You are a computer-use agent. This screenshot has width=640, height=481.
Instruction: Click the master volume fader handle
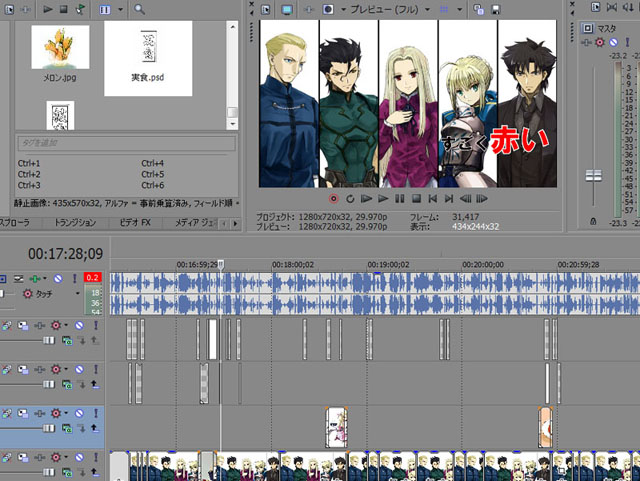pyautogui.click(x=593, y=176)
